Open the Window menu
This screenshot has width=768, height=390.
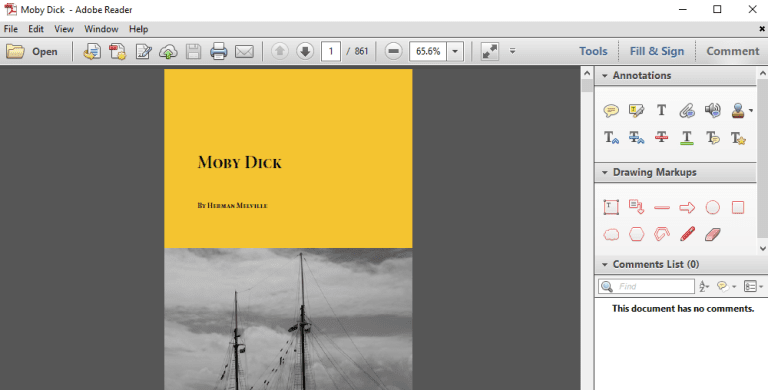(x=101, y=29)
